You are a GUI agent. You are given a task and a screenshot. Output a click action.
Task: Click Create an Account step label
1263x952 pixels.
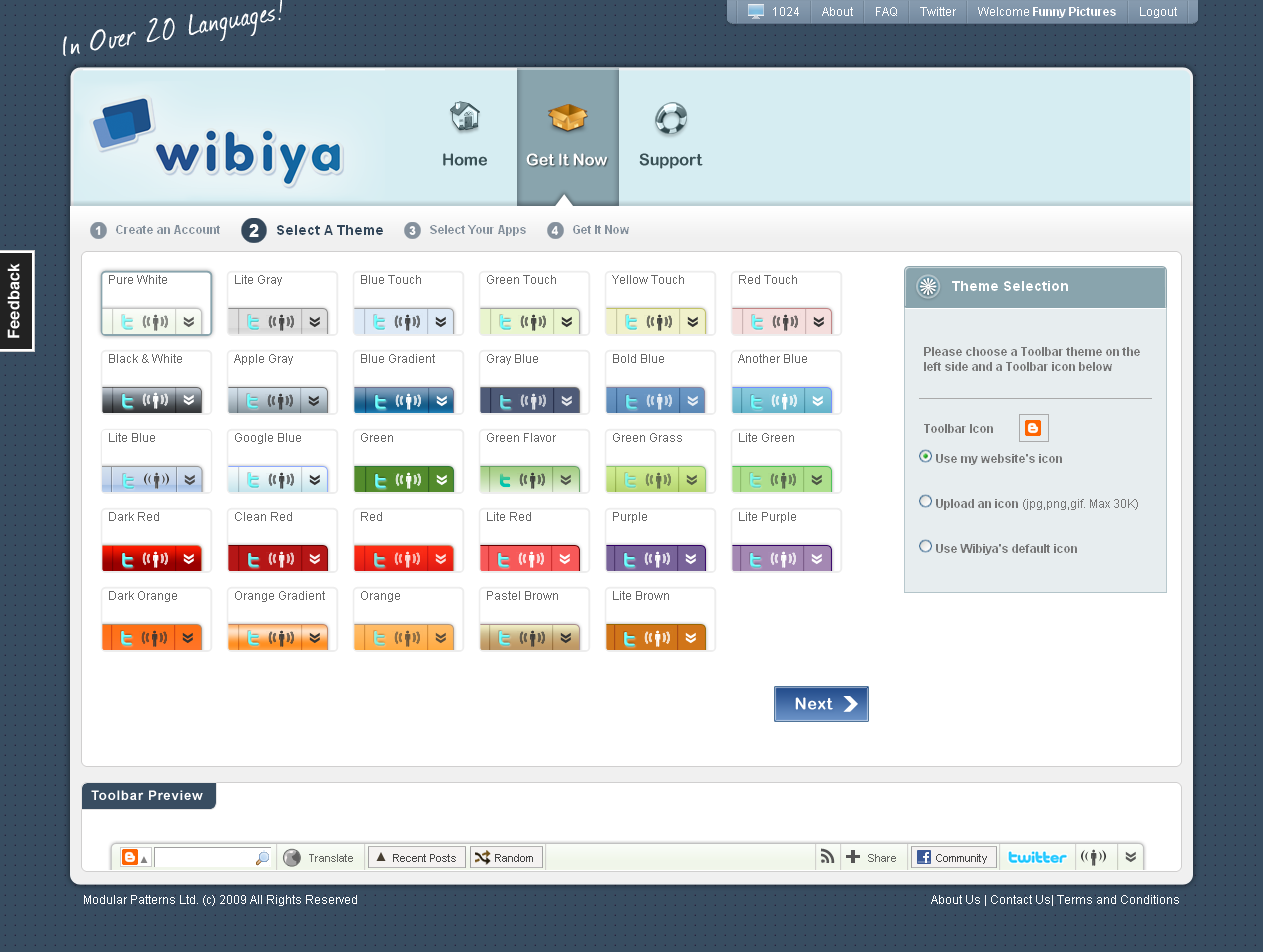point(168,230)
